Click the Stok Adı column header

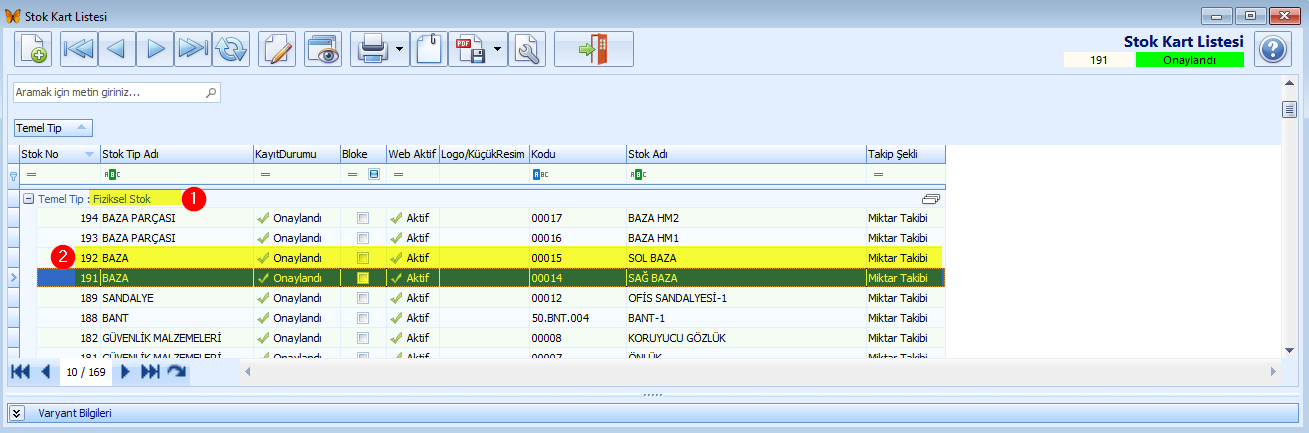[745, 154]
